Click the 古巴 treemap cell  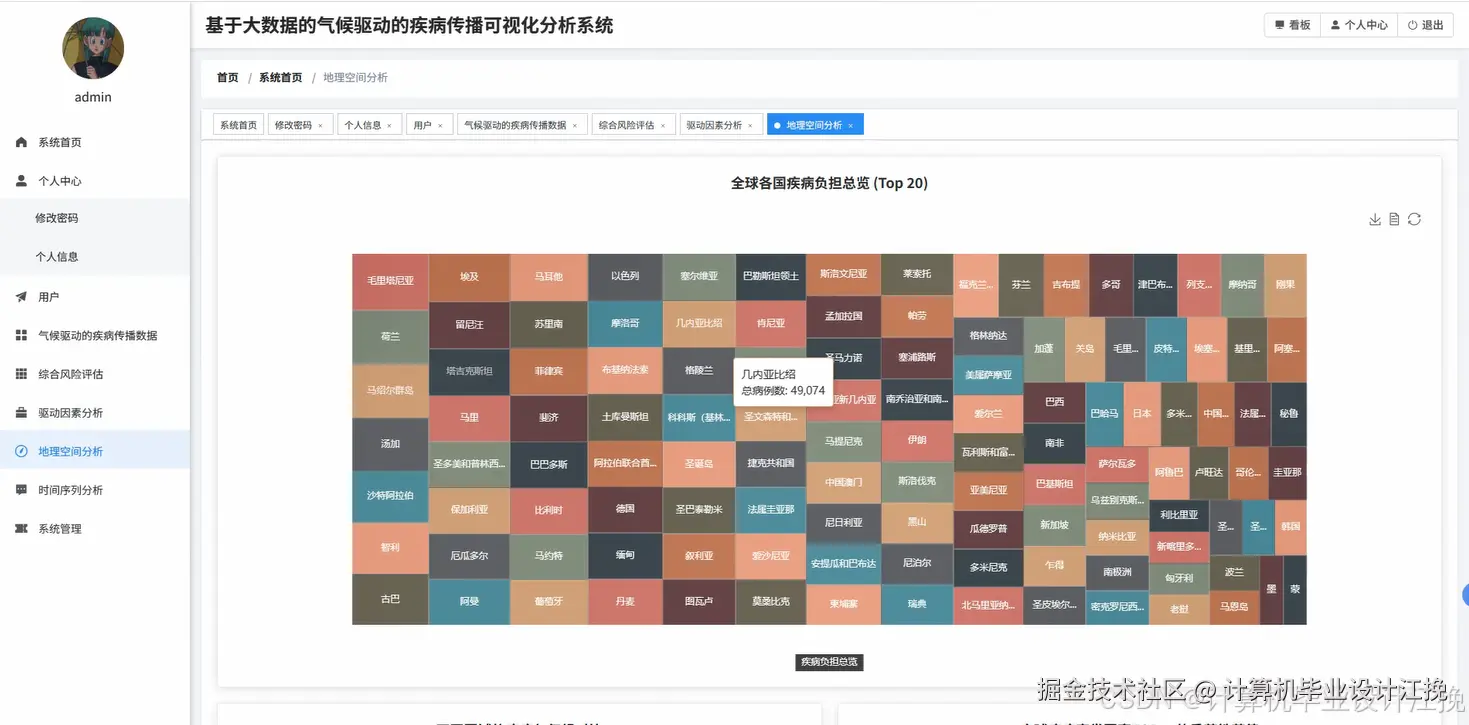(x=390, y=600)
